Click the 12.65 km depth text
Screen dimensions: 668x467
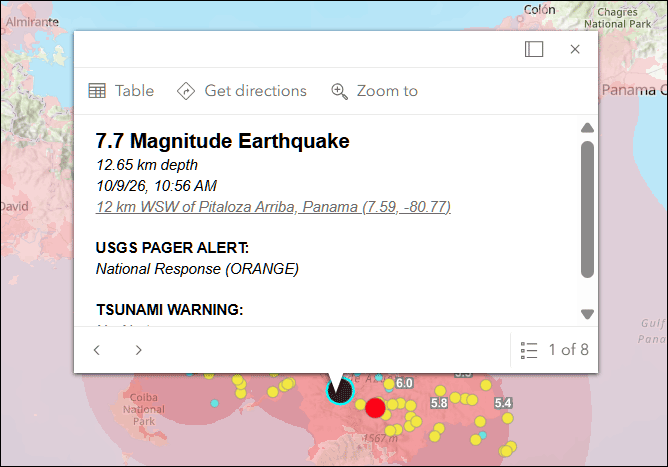[147, 165]
